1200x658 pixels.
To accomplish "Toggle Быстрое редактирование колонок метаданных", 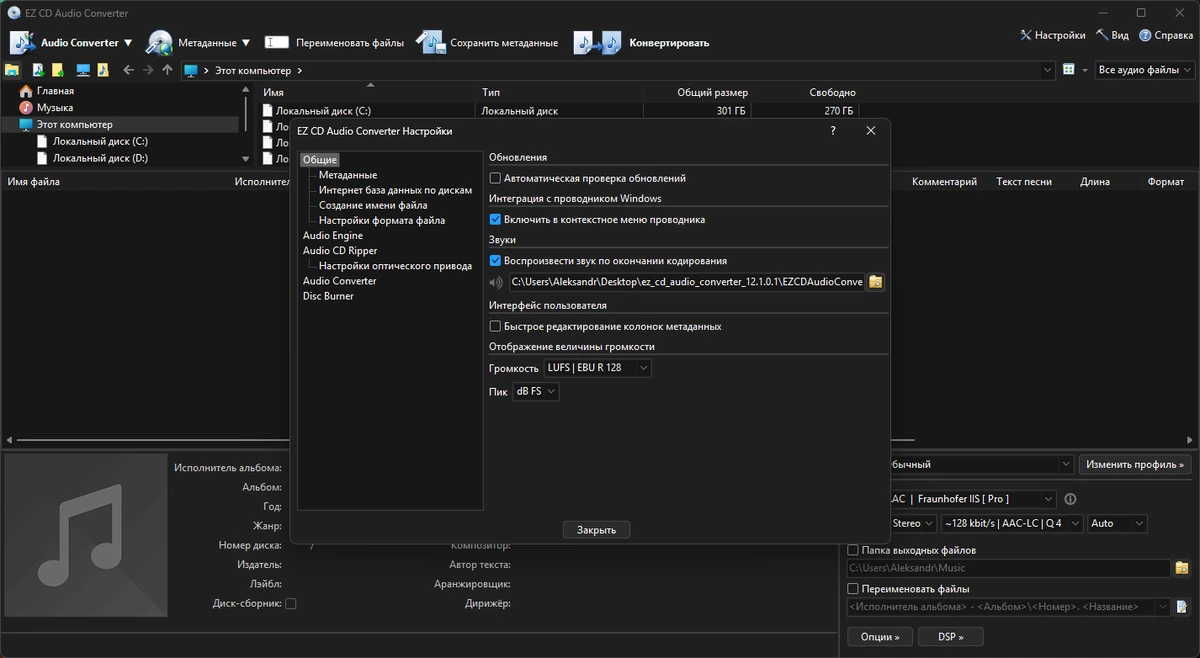I will (x=495, y=326).
